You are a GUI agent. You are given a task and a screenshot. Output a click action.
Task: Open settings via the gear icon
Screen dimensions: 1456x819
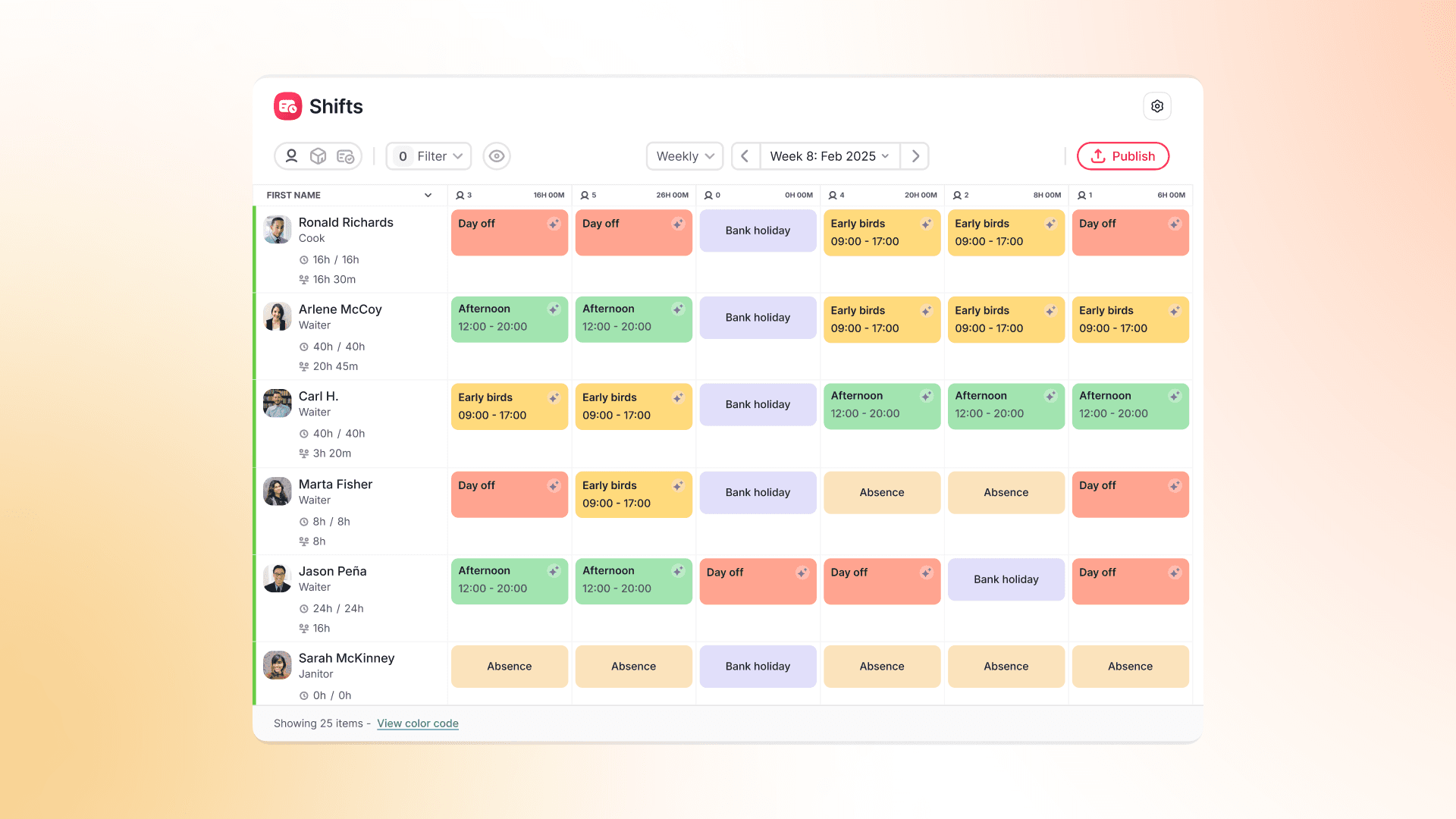(1156, 106)
